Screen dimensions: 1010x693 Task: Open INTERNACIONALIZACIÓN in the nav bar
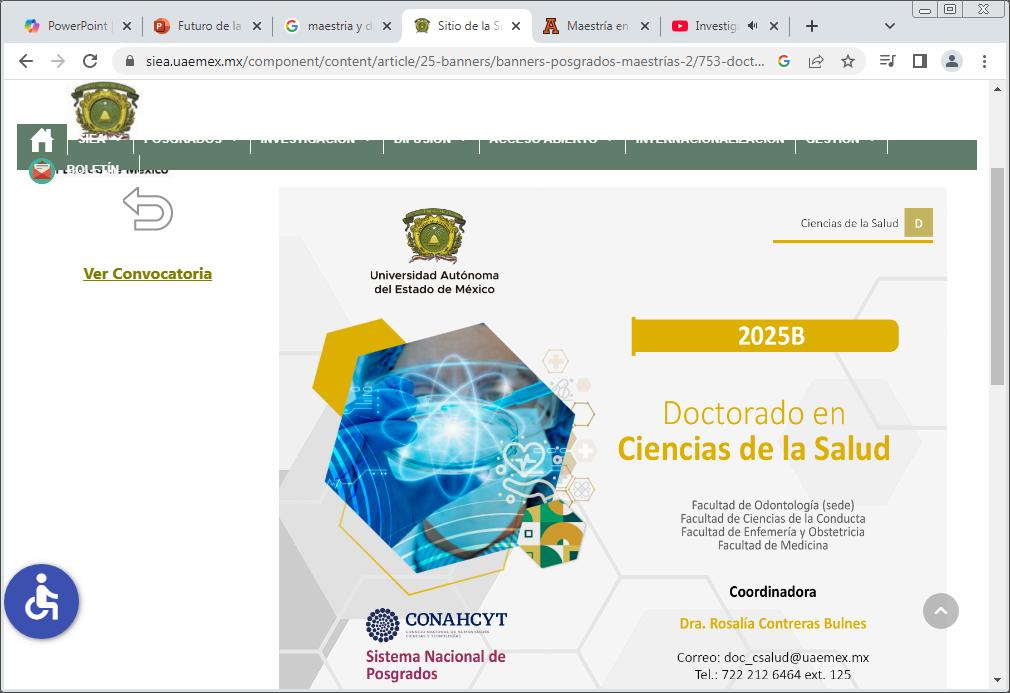coord(710,140)
